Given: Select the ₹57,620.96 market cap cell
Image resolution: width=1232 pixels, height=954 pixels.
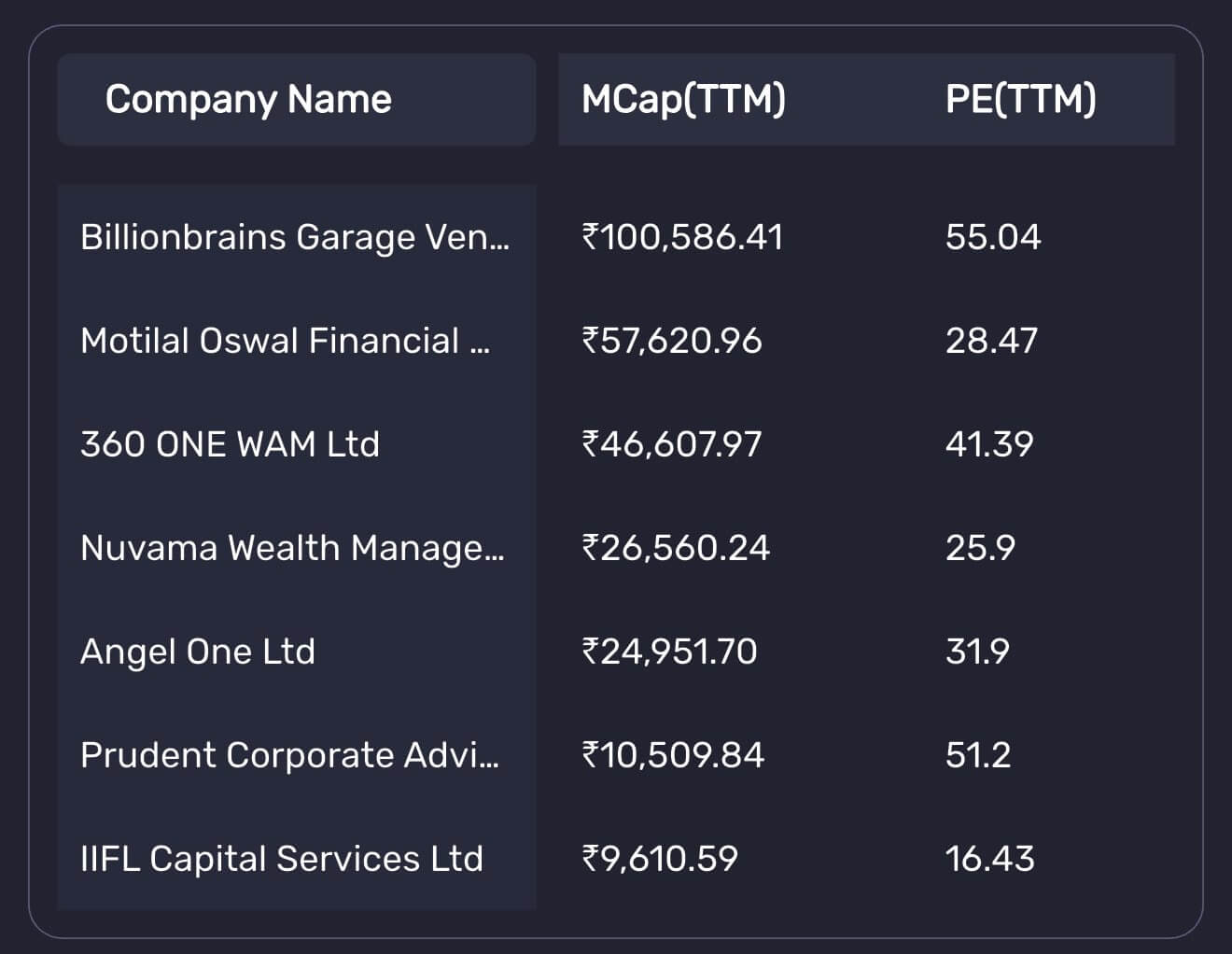Looking at the screenshot, I should tap(672, 341).
